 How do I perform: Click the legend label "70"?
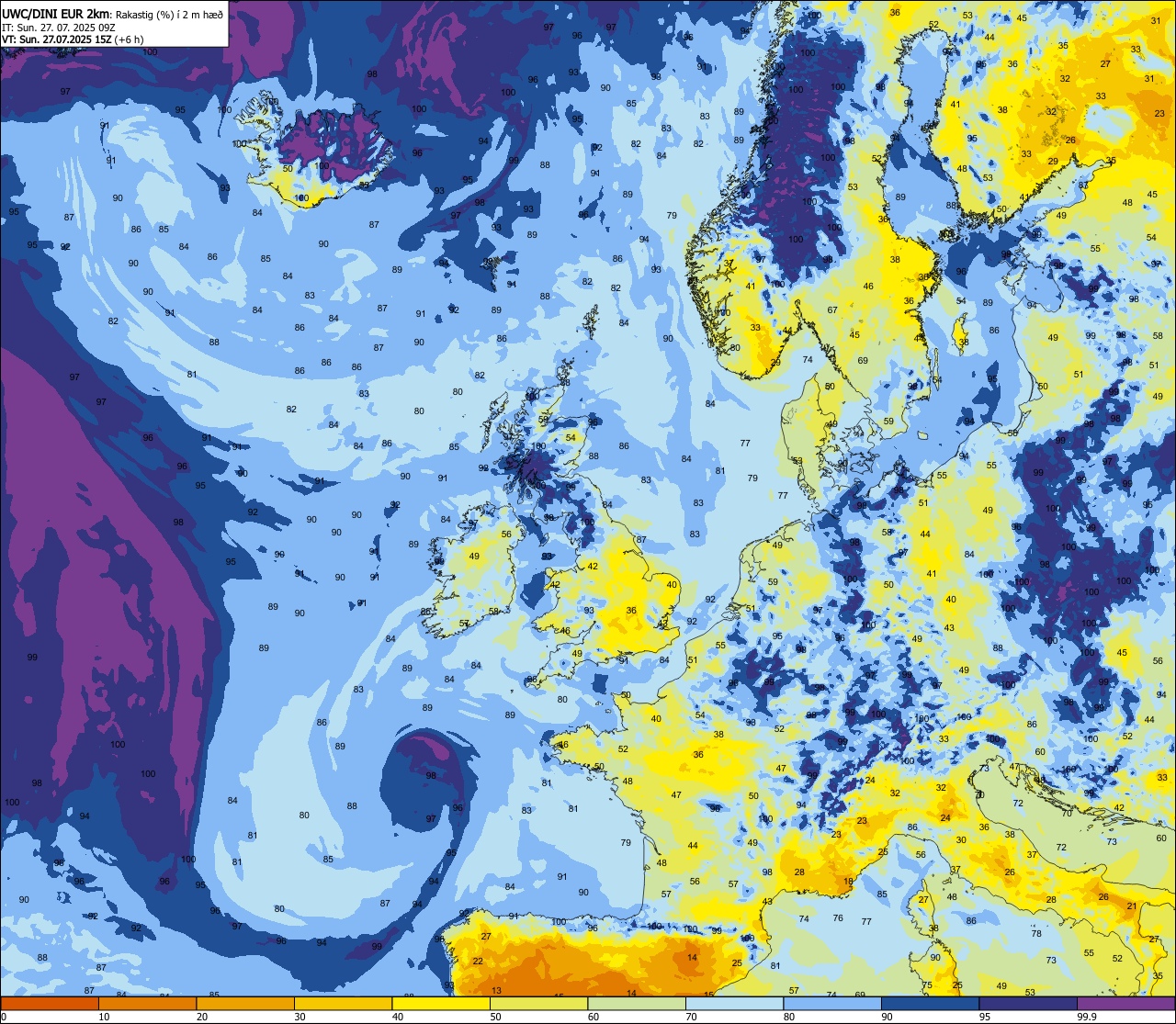point(691,1017)
